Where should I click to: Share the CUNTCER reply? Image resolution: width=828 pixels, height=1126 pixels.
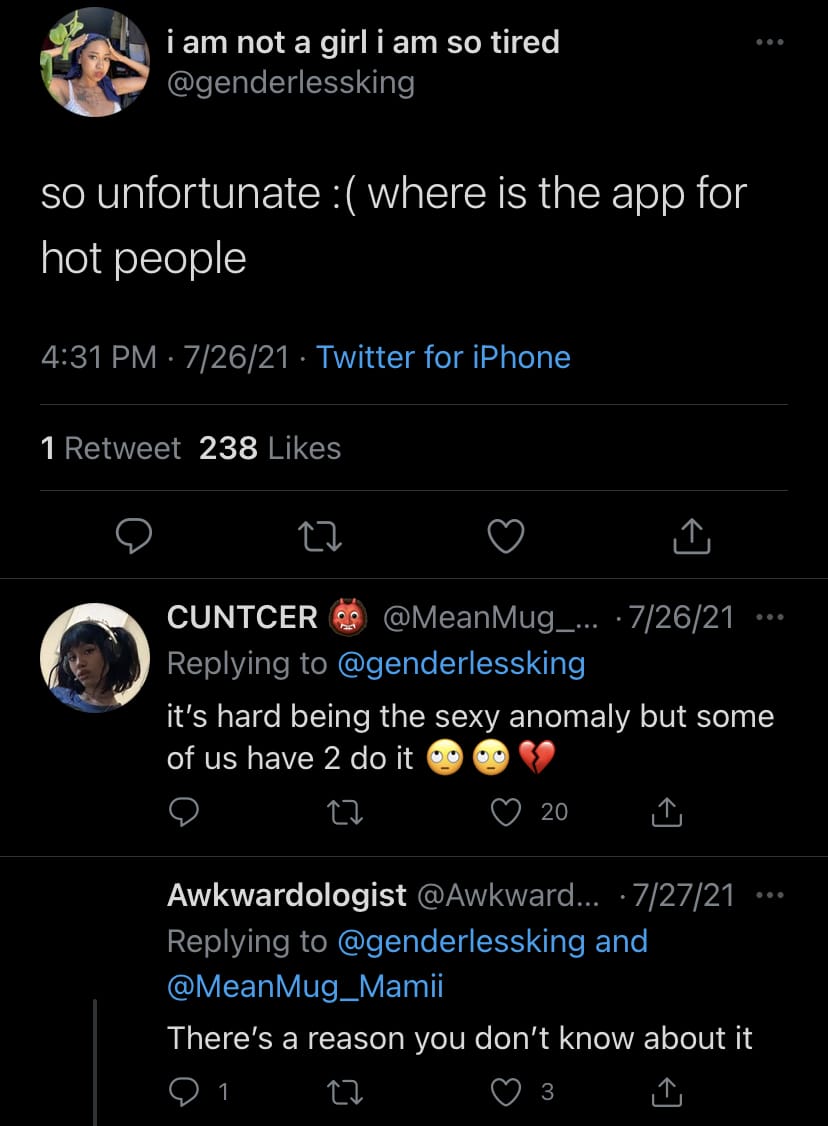pos(666,812)
